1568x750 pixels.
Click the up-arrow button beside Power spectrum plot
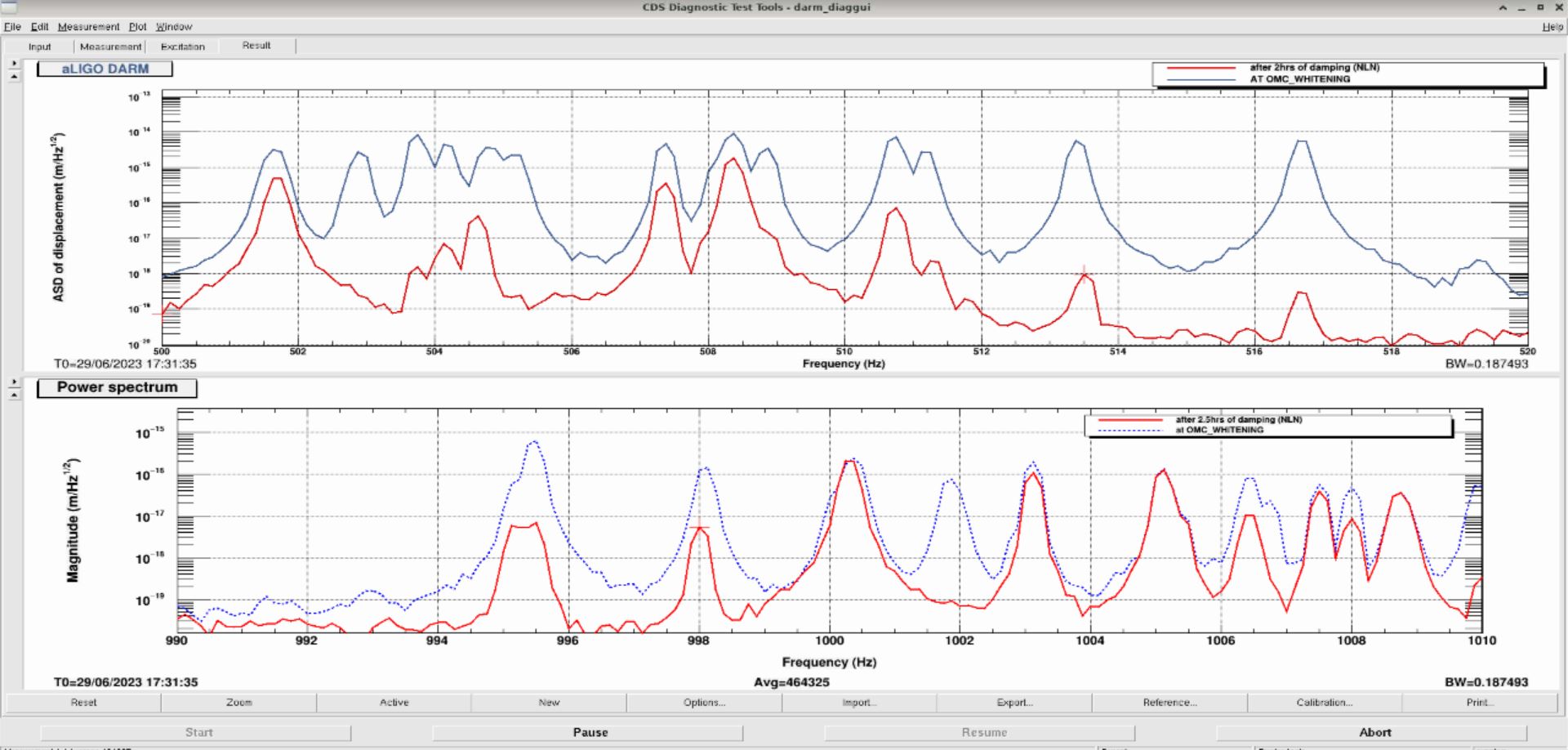[14, 395]
